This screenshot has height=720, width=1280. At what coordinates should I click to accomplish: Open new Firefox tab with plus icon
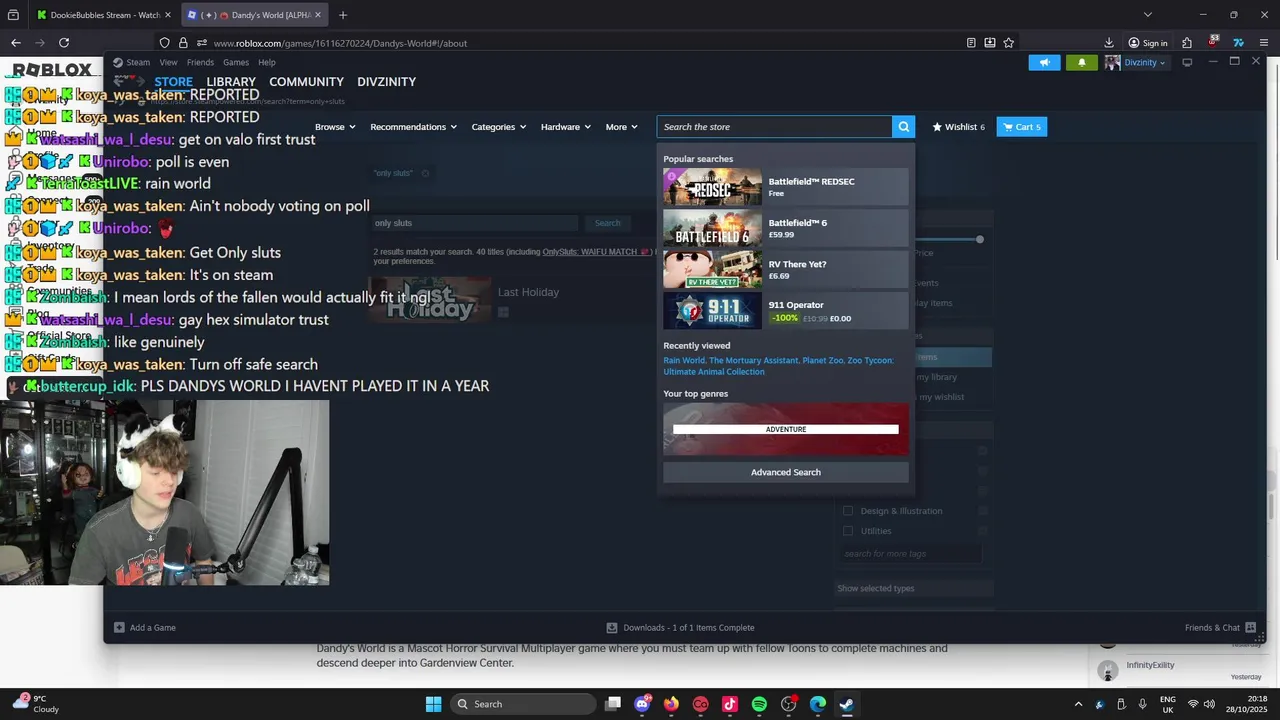[343, 15]
